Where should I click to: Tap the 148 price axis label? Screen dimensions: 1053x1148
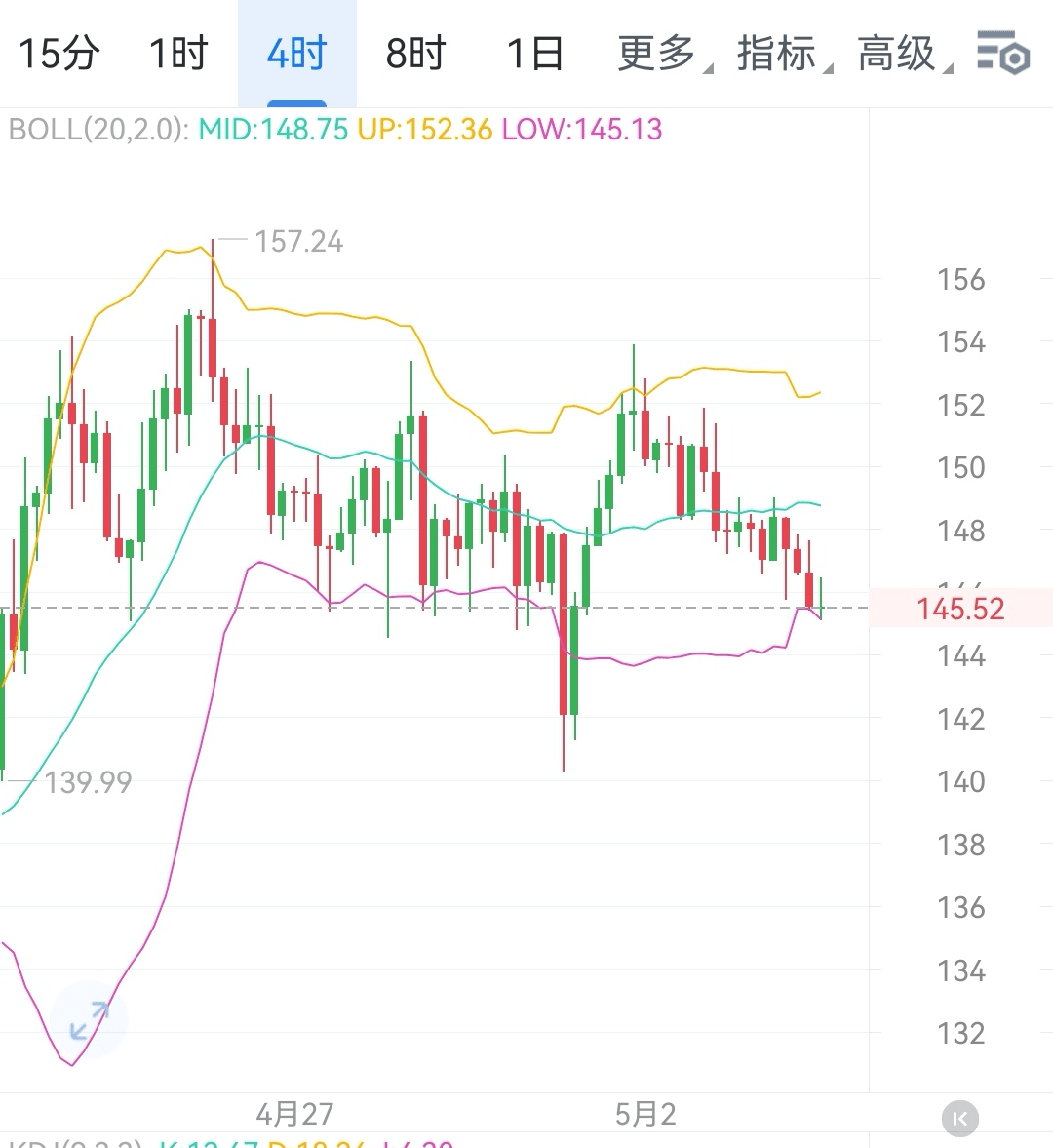pyautogui.click(x=961, y=531)
